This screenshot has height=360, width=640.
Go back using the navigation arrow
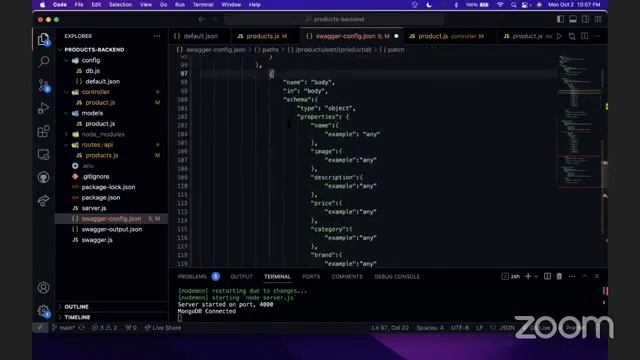(202, 19)
